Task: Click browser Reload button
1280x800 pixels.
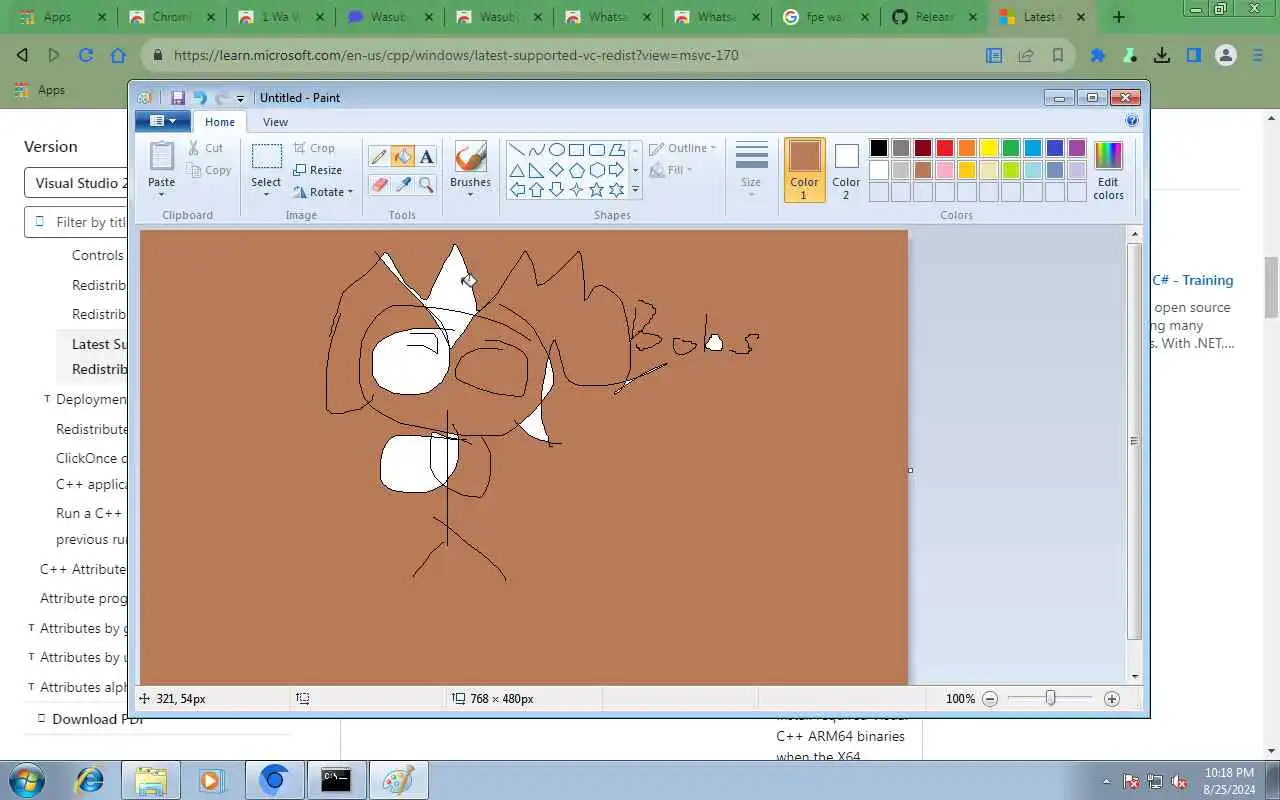Action: click(85, 56)
